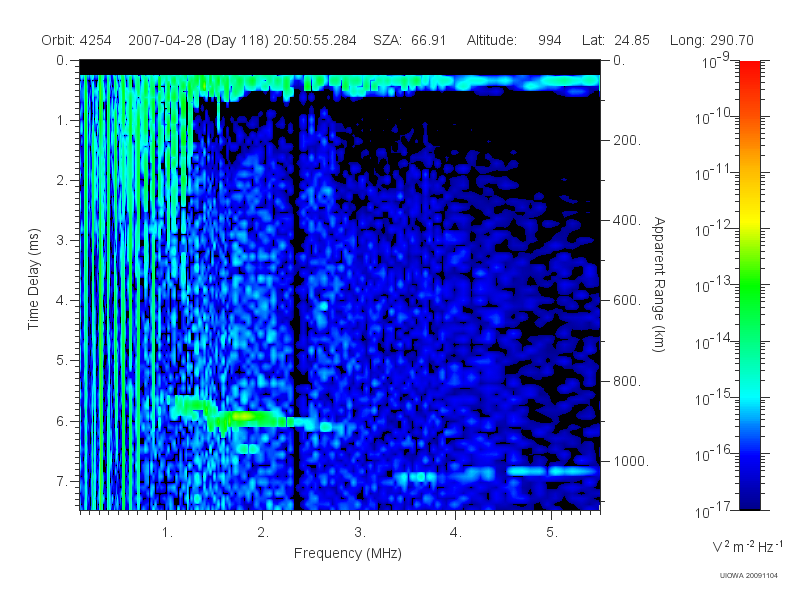The width and height of the screenshot is (800, 600).
Task: Click the 10^-13 color scale label
Action: click(713, 286)
